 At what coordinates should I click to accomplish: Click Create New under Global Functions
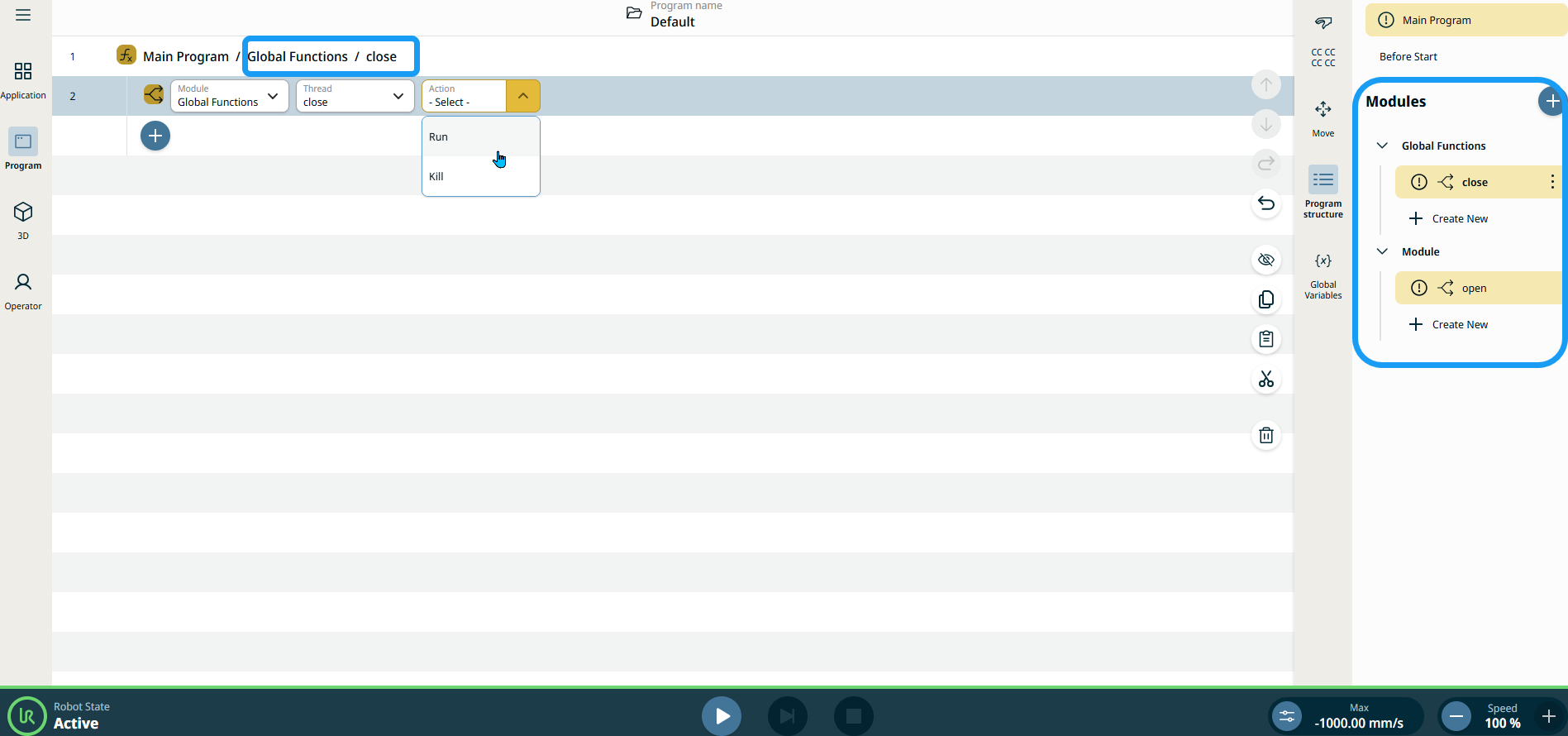[x=1459, y=219]
